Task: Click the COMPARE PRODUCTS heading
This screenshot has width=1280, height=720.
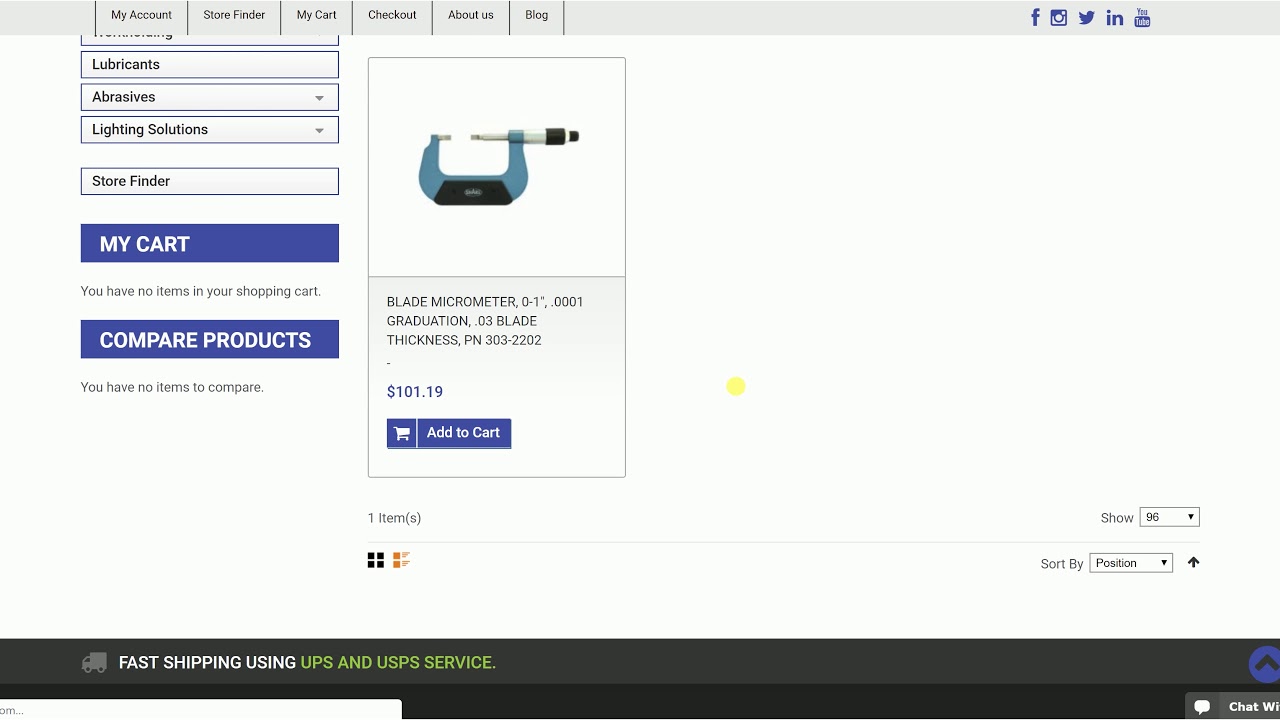Action: point(210,339)
